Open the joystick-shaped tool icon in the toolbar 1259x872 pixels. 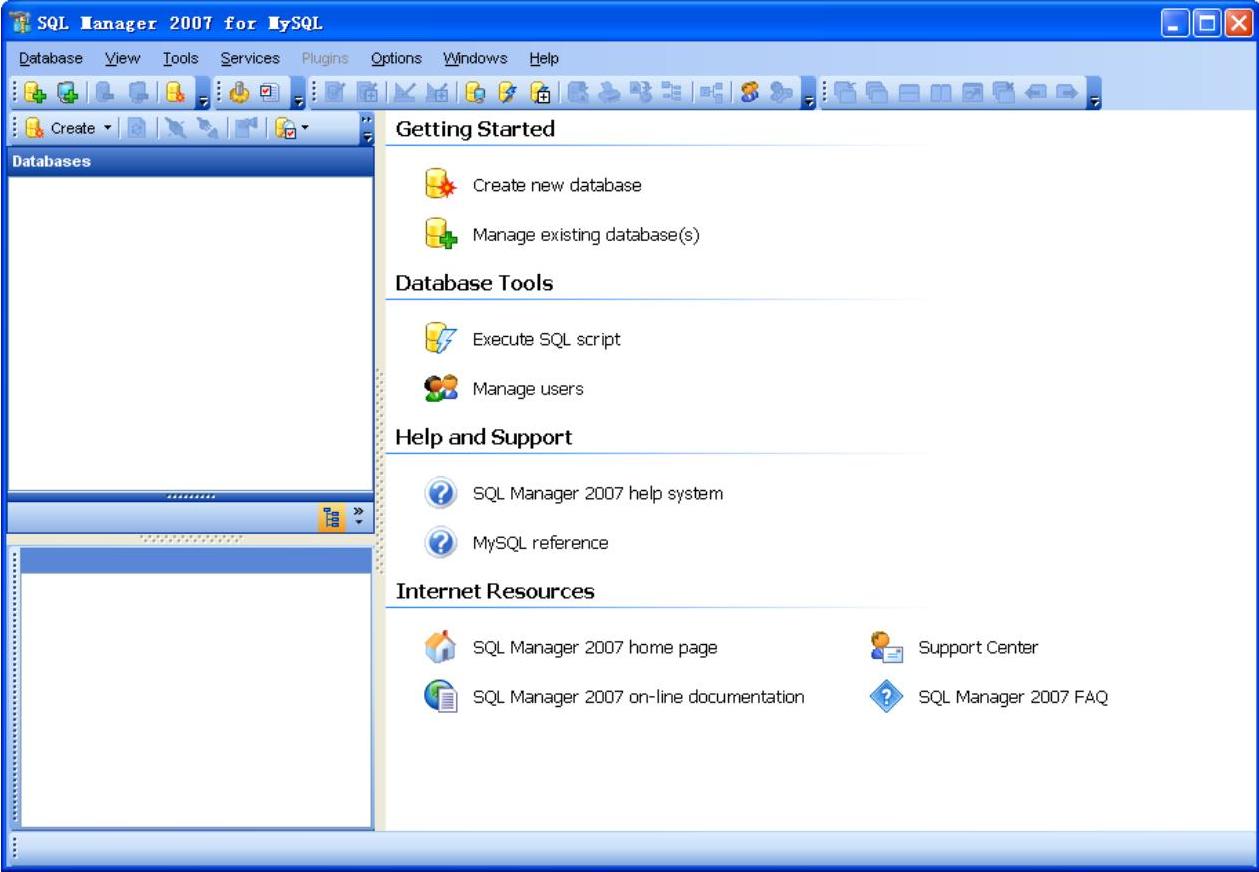click(239, 94)
